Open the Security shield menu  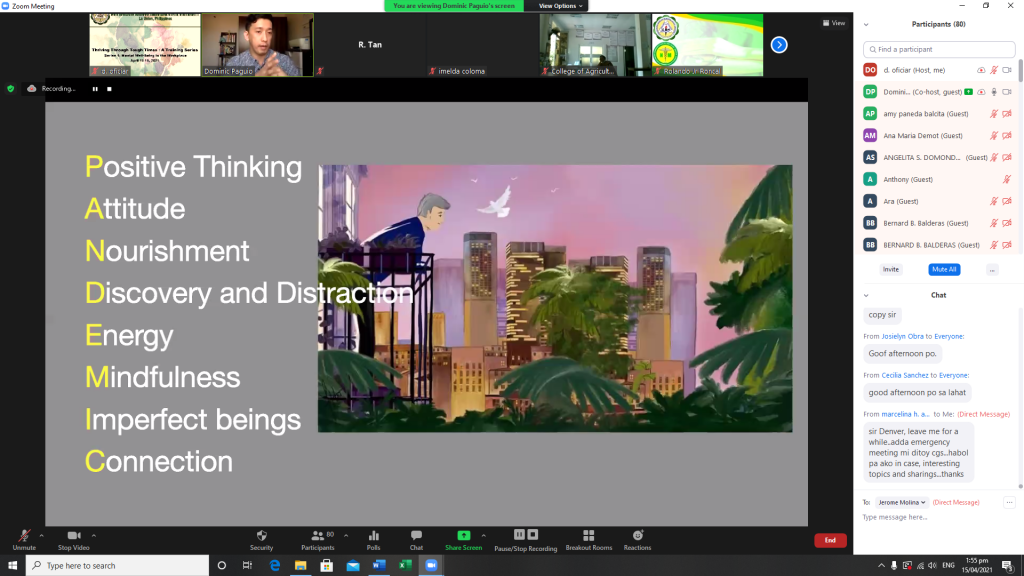(x=261, y=539)
